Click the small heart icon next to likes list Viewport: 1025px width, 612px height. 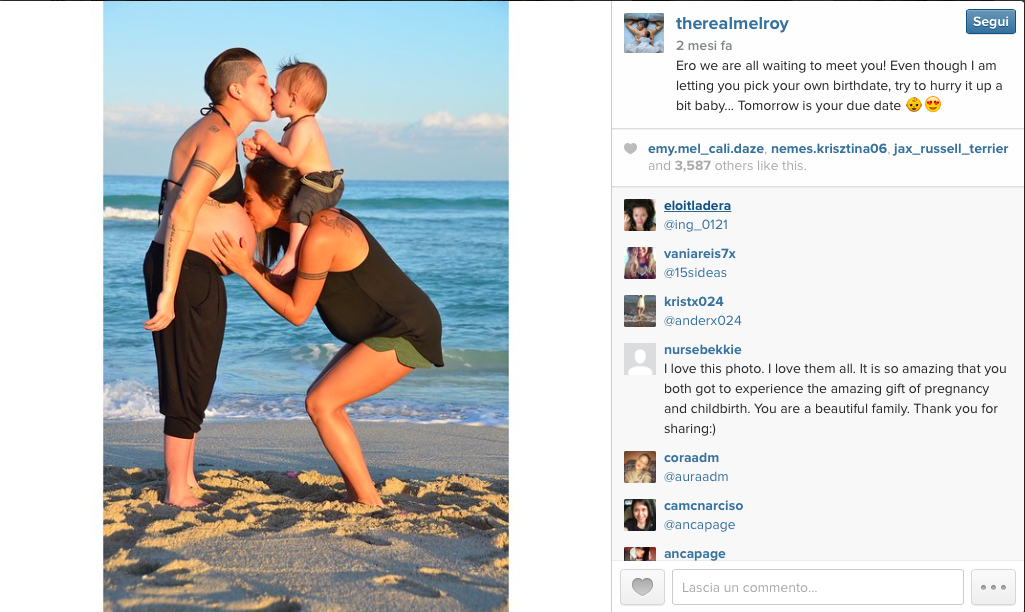coord(630,148)
